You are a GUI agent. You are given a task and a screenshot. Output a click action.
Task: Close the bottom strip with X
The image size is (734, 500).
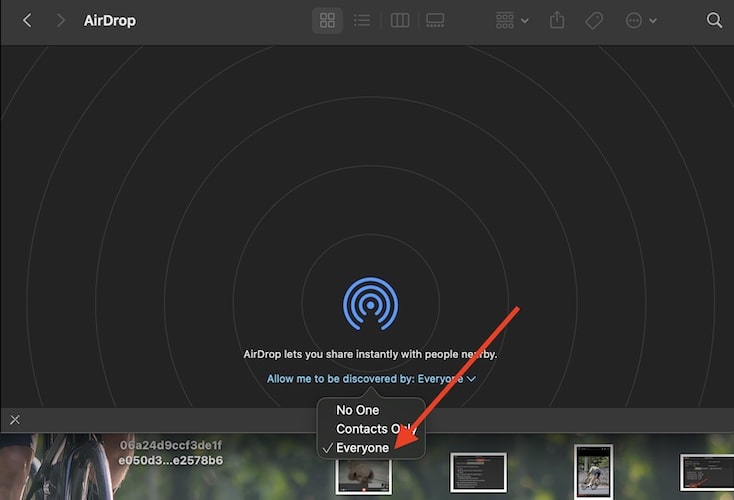(14, 419)
